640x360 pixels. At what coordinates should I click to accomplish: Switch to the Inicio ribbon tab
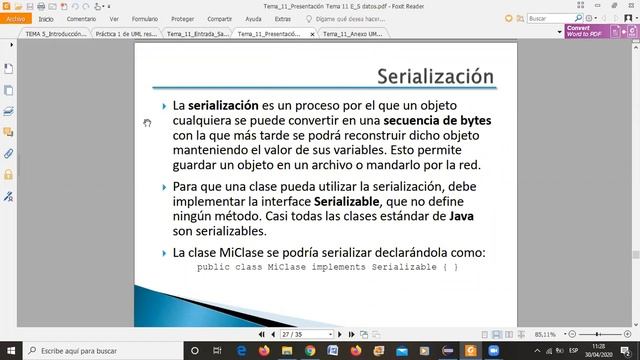coord(46,19)
